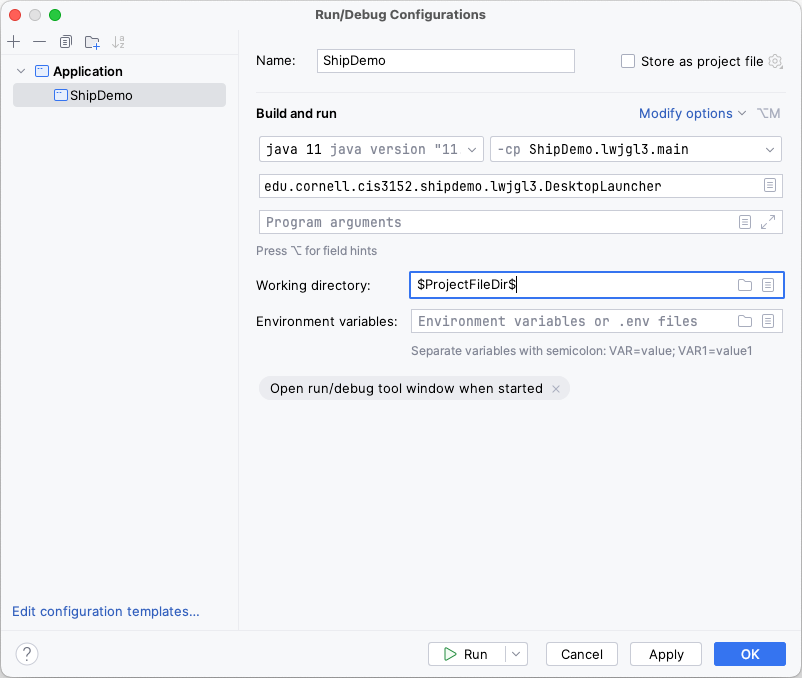
Task: Click the Copy Configuration icon
Action: pyautogui.click(x=66, y=42)
